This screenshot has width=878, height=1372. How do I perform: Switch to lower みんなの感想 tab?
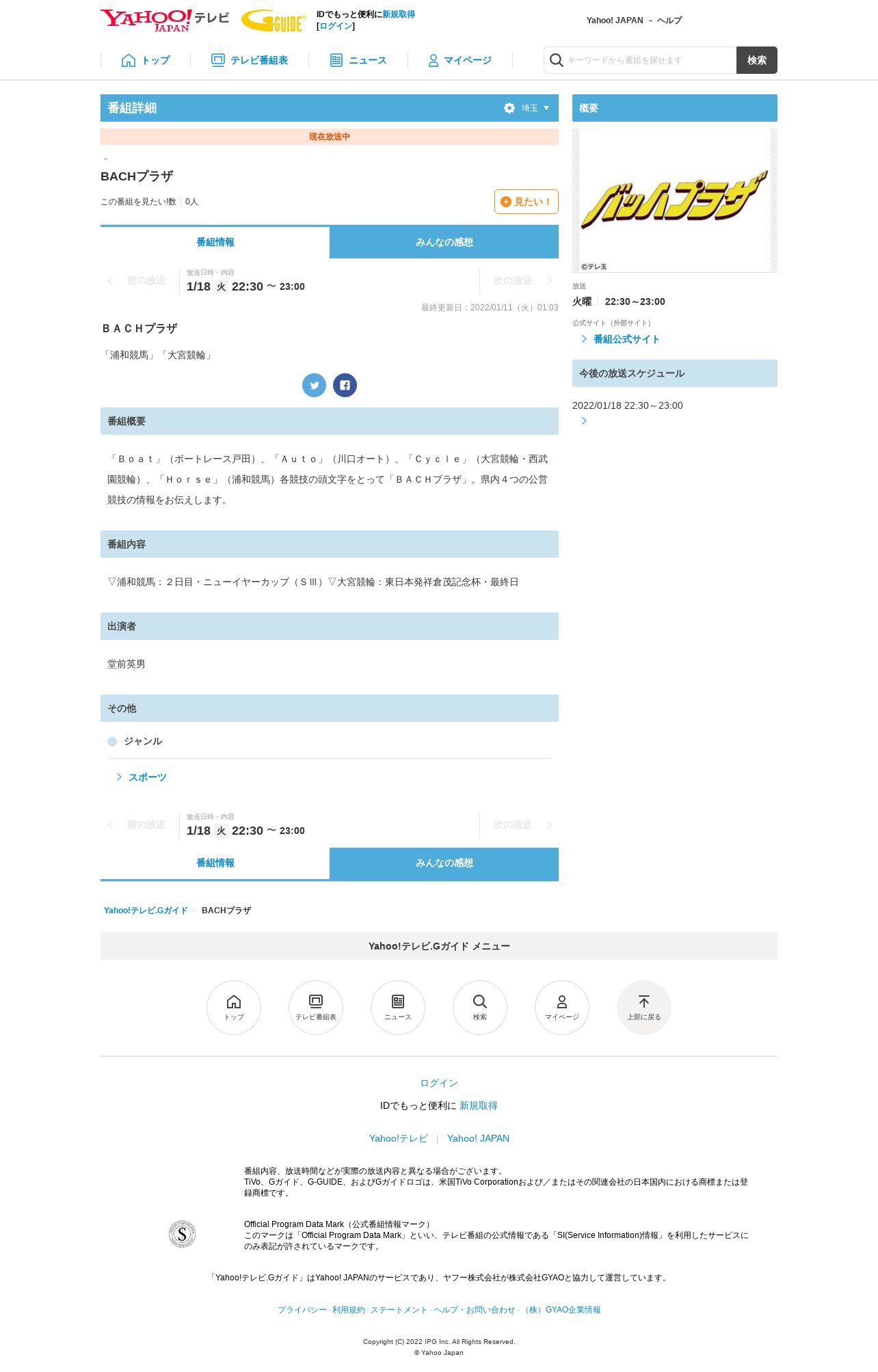tap(444, 863)
